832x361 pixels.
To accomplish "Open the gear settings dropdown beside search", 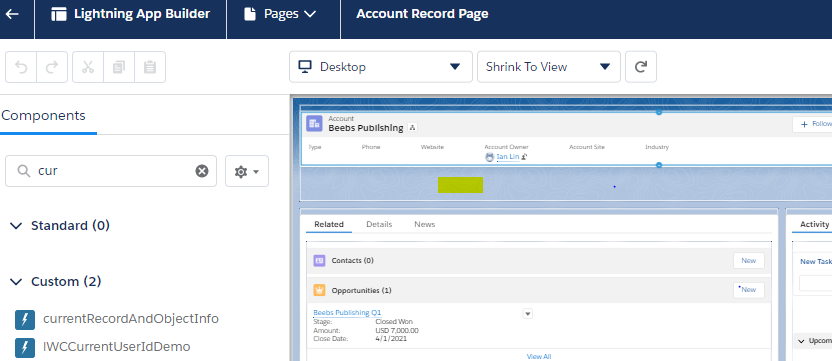I will [x=247, y=171].
